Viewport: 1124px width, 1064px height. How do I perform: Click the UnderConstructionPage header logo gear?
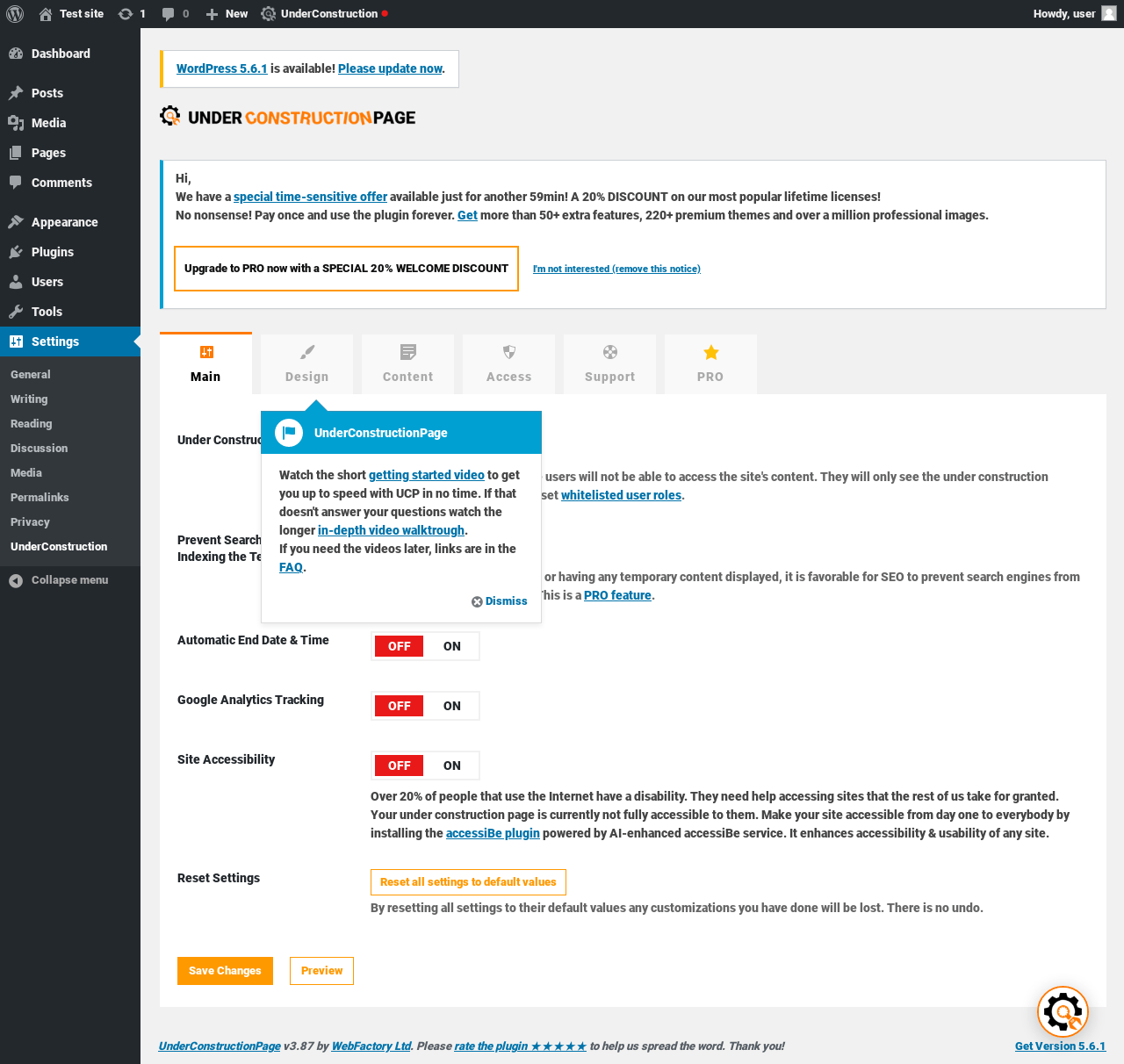click(170, 117)
